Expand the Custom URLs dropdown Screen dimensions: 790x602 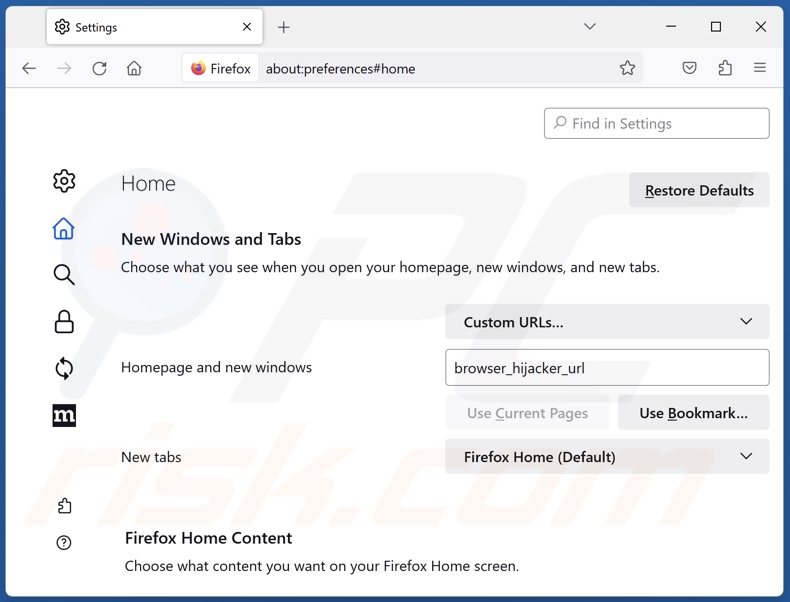[x=607, y=321]
